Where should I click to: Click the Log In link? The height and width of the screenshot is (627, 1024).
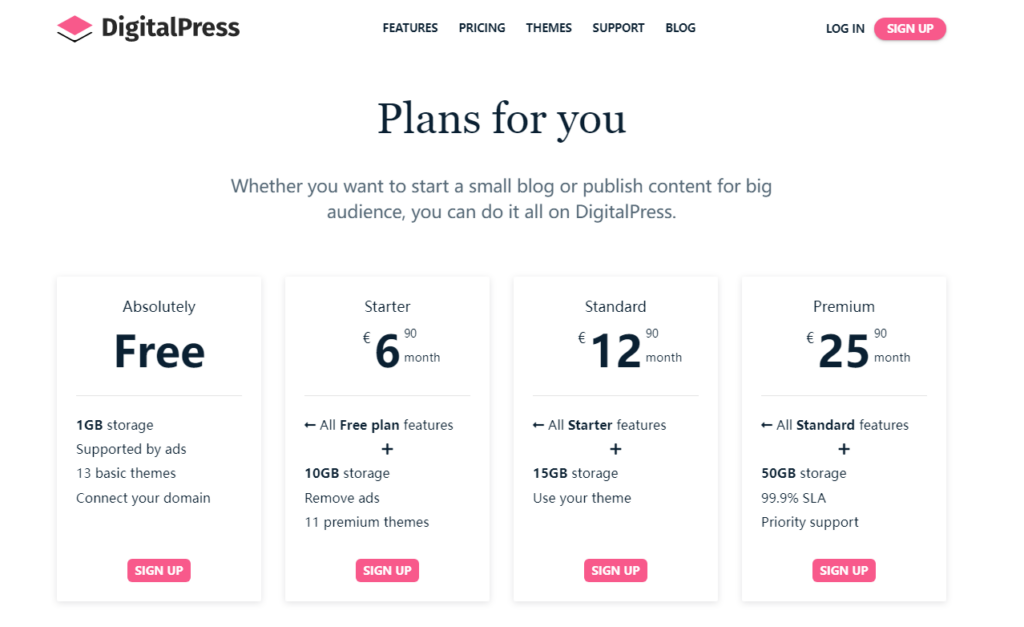tap(845, 29)
